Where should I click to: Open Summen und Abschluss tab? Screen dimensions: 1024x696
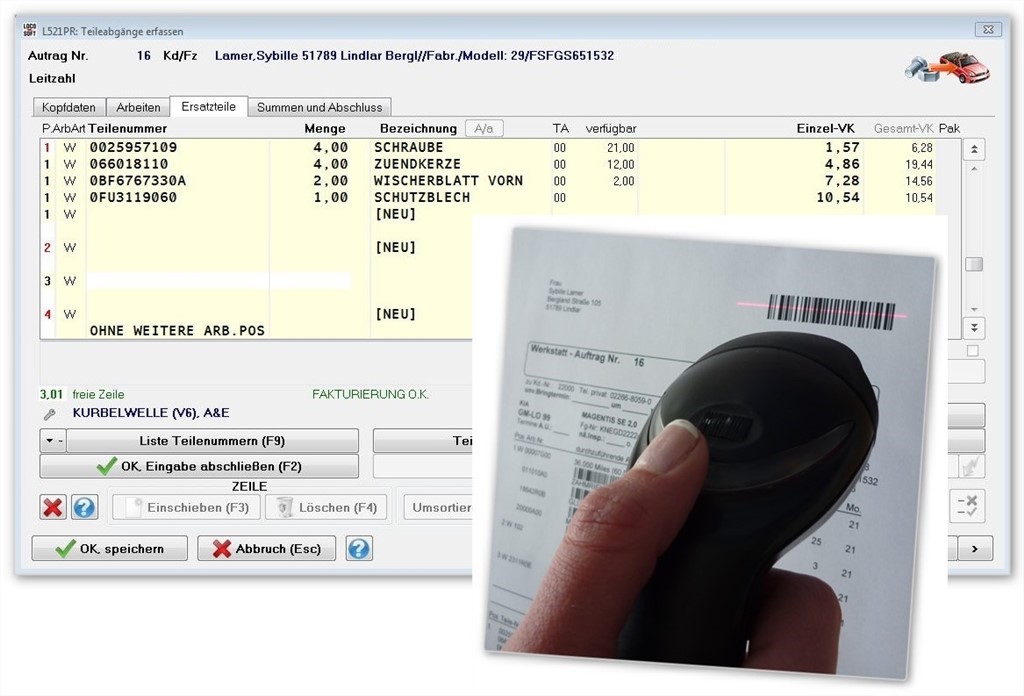pyautogui.click(x=319, y=107)
